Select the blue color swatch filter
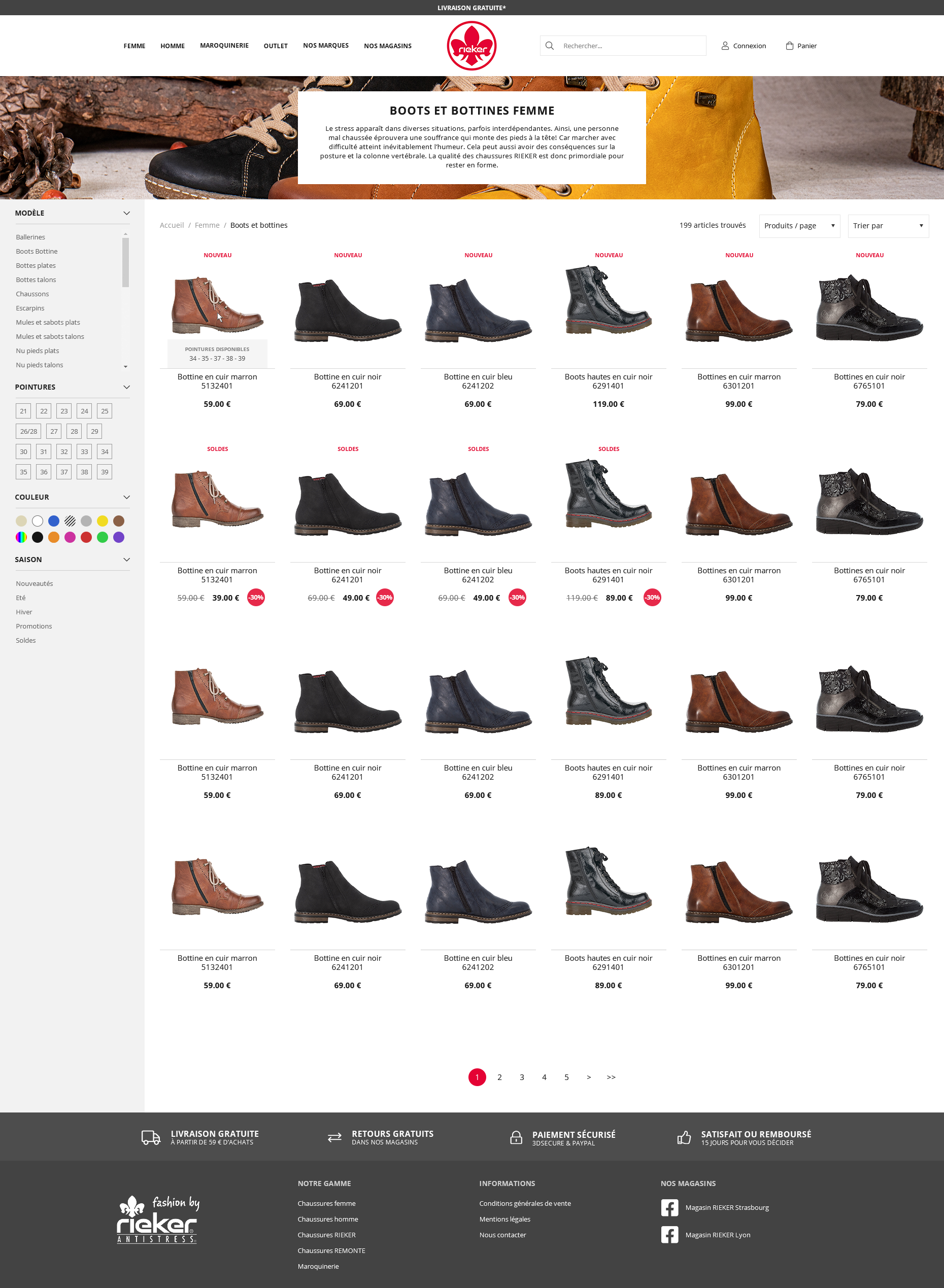The height and width of the screenshot is (1288, 944). (x=54, y=520)
